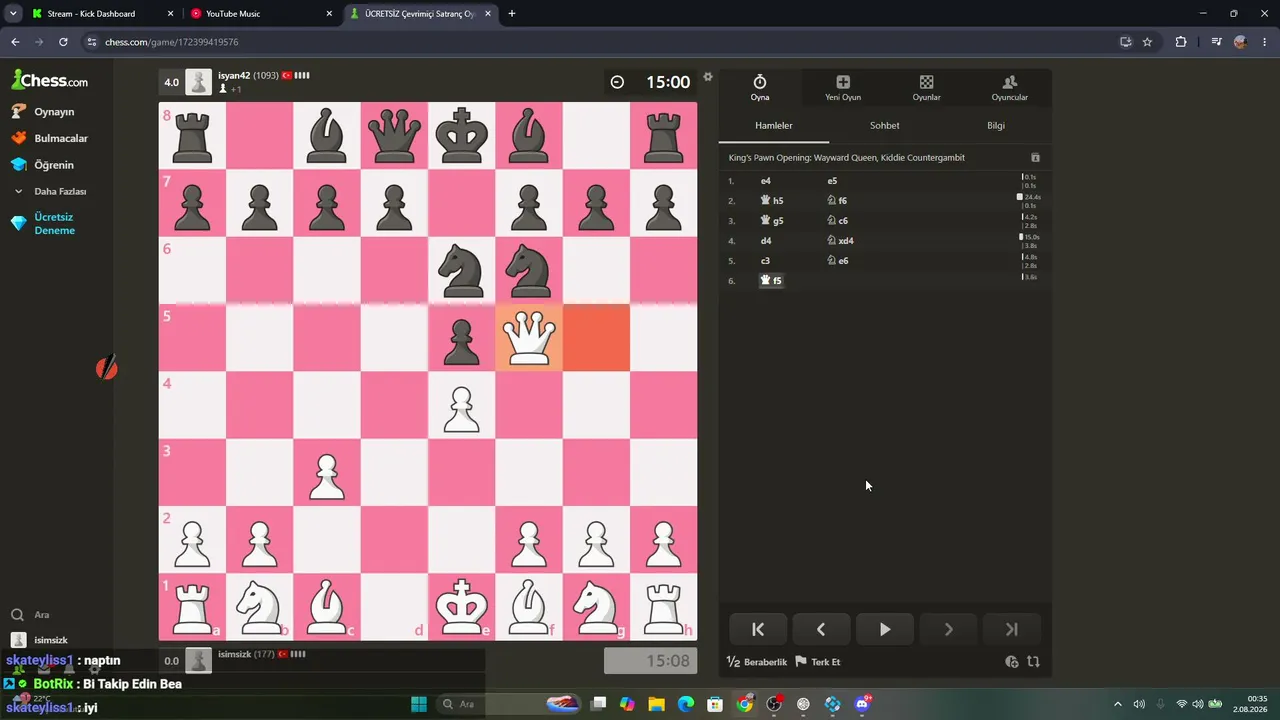The width and height of the screenshot is (1280, 720).
Task: Open the Oyunlar games list icon
Action: click(926, 87)
